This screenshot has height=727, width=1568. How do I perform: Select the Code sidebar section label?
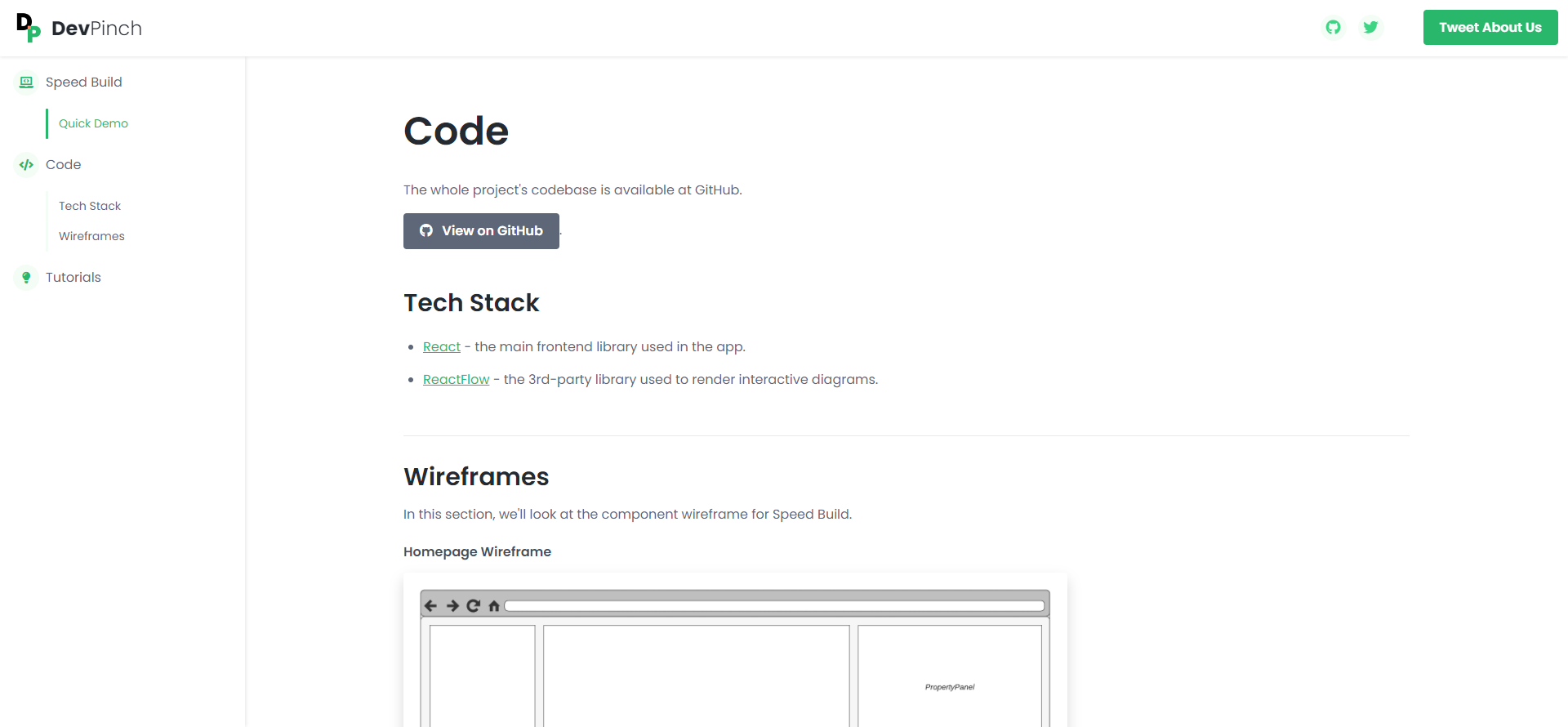[64, 164]
